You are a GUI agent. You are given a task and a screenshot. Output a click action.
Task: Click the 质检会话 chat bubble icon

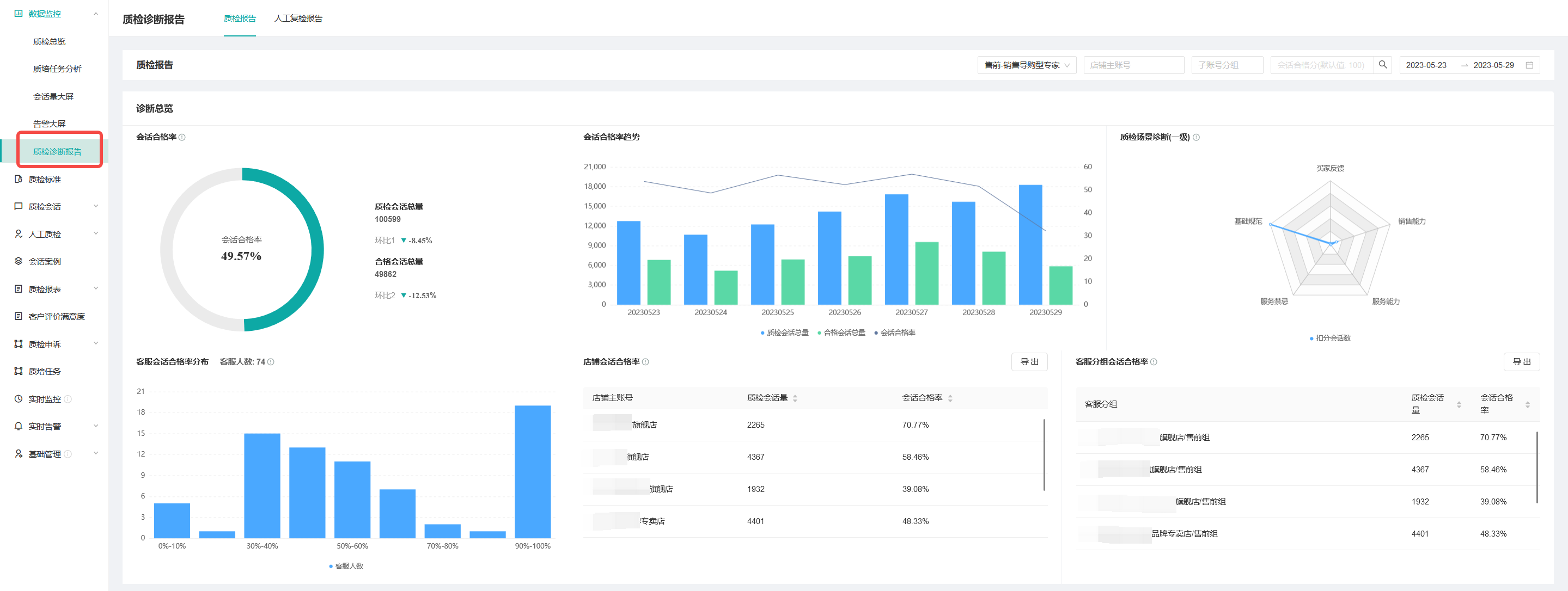pyautogui.click(x=19, y=206)
